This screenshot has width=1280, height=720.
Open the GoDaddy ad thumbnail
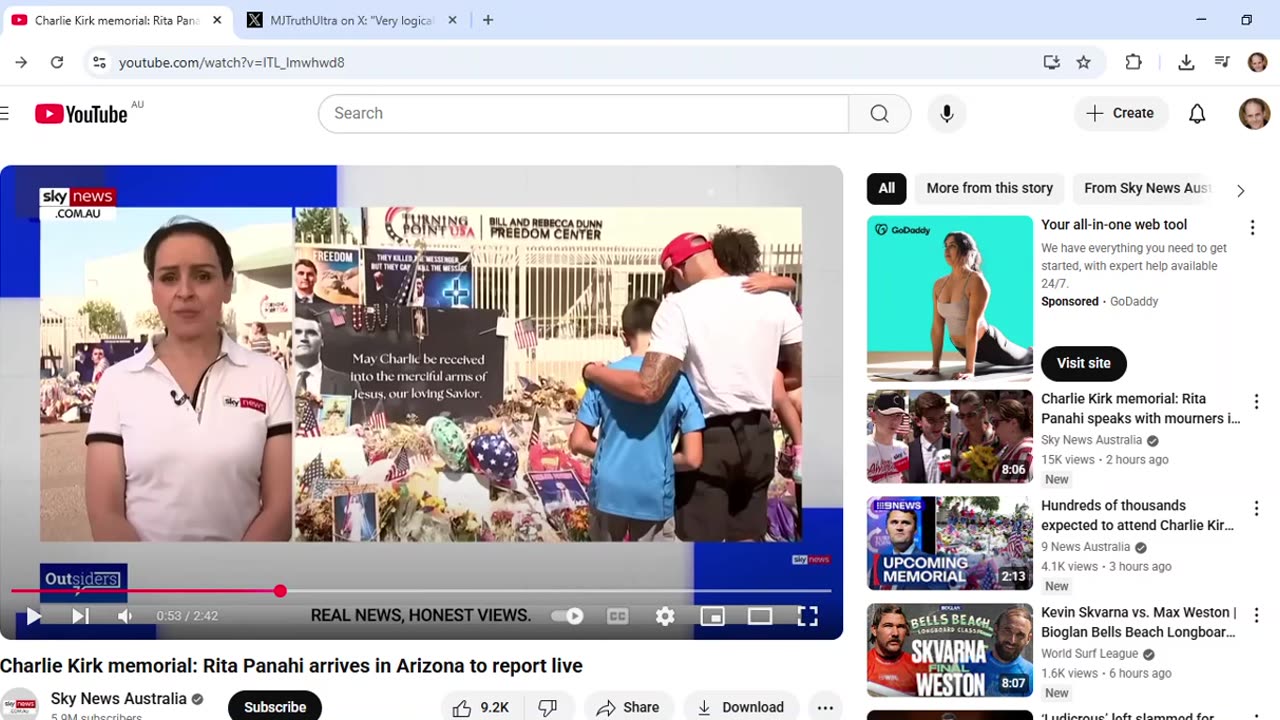point(950,298)
